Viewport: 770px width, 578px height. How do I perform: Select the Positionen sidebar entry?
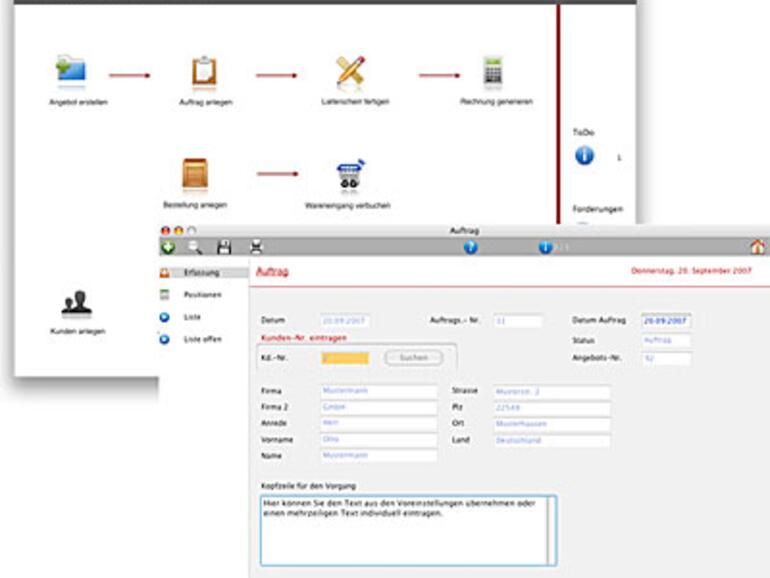[202, 295]
